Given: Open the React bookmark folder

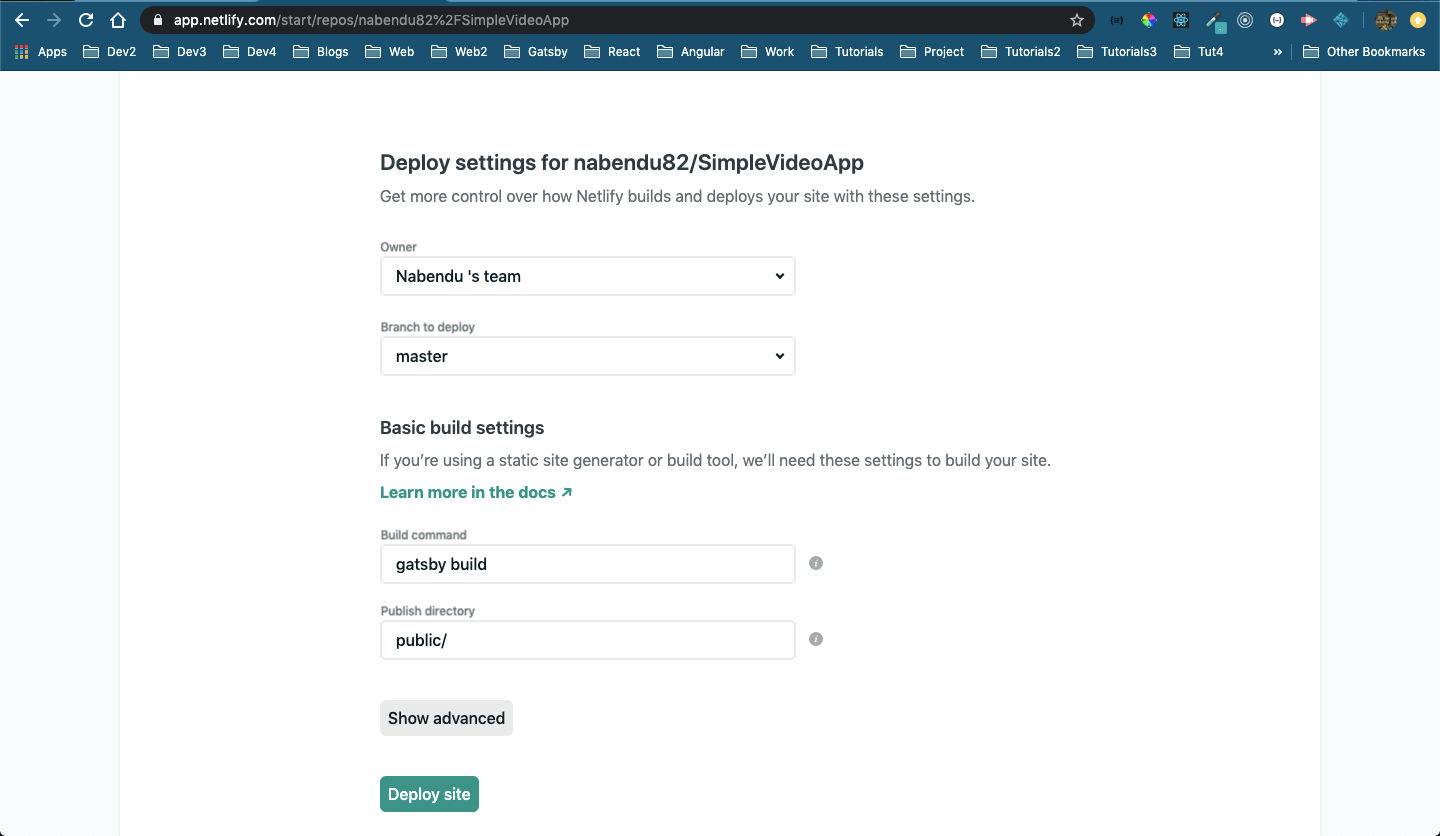Looking at the screenshot, I should [x=612, y=52].
